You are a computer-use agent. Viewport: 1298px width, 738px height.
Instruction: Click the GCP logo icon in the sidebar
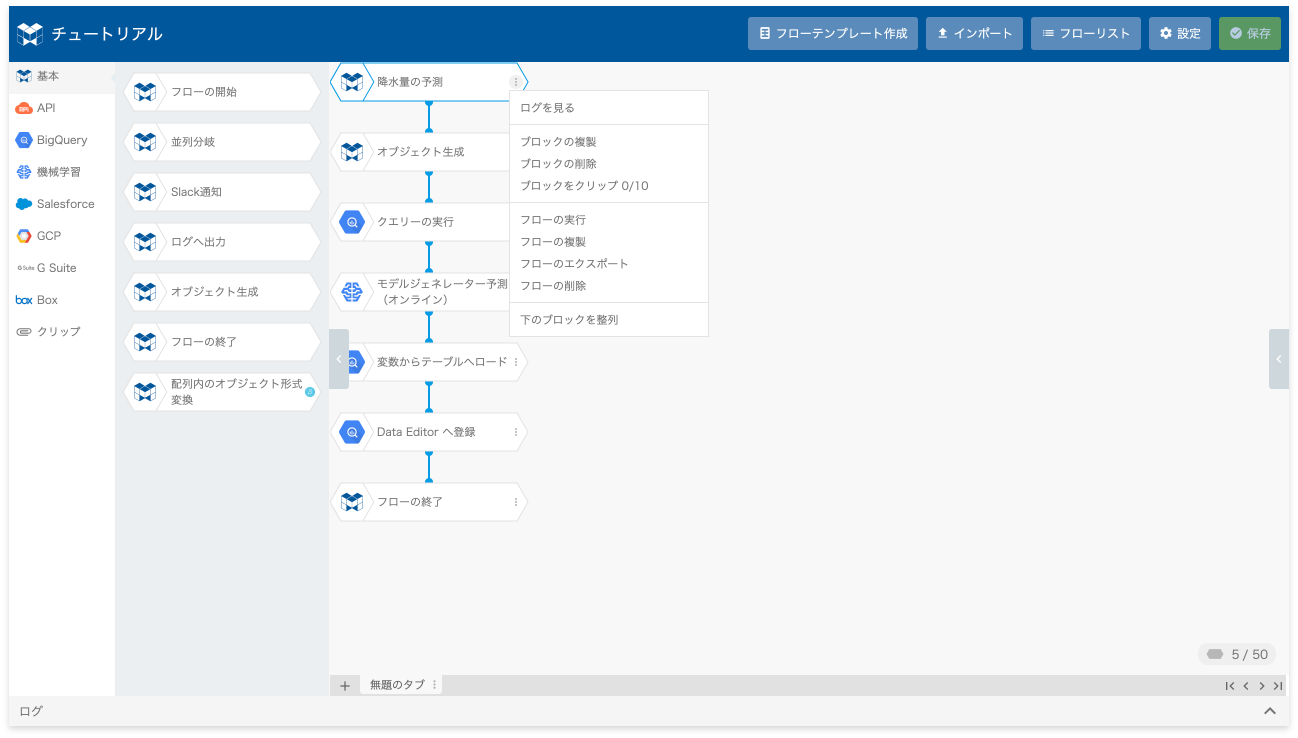pos(24,236)
